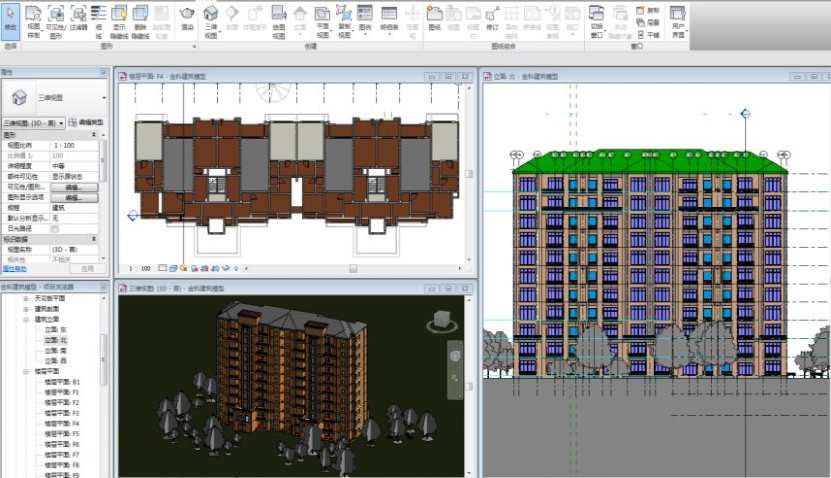Click the Detail Level (详细程度) value 中等
The width and height of the screenshot is (831, 478).
(x=74, y=166)
